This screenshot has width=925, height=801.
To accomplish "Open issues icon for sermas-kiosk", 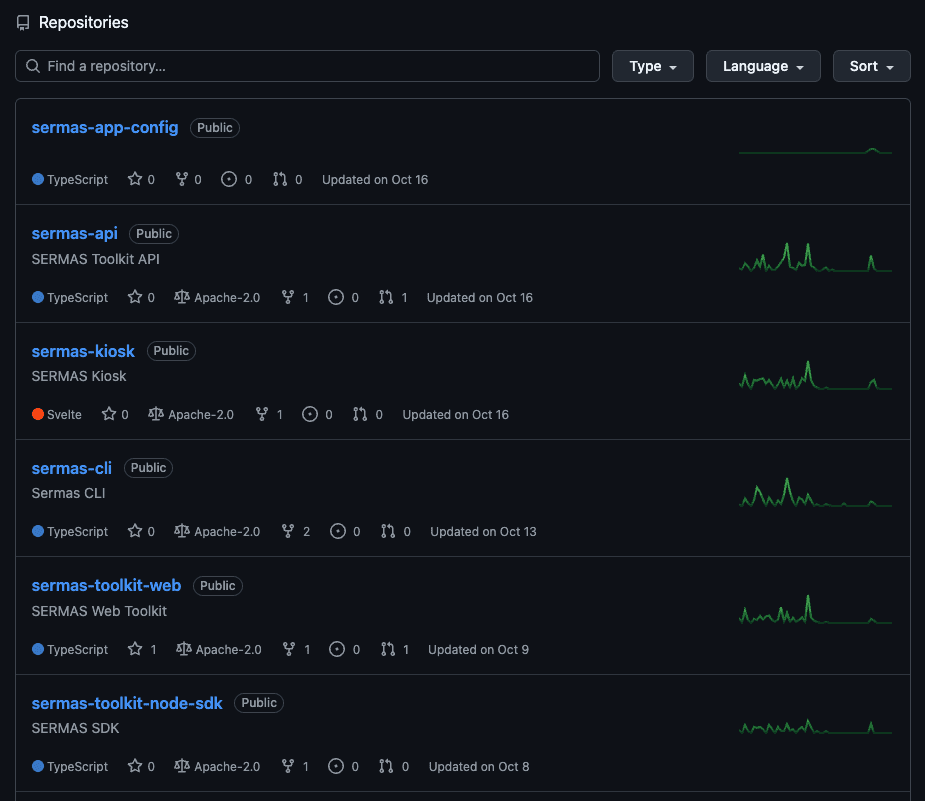I will [x=311, y=413].
